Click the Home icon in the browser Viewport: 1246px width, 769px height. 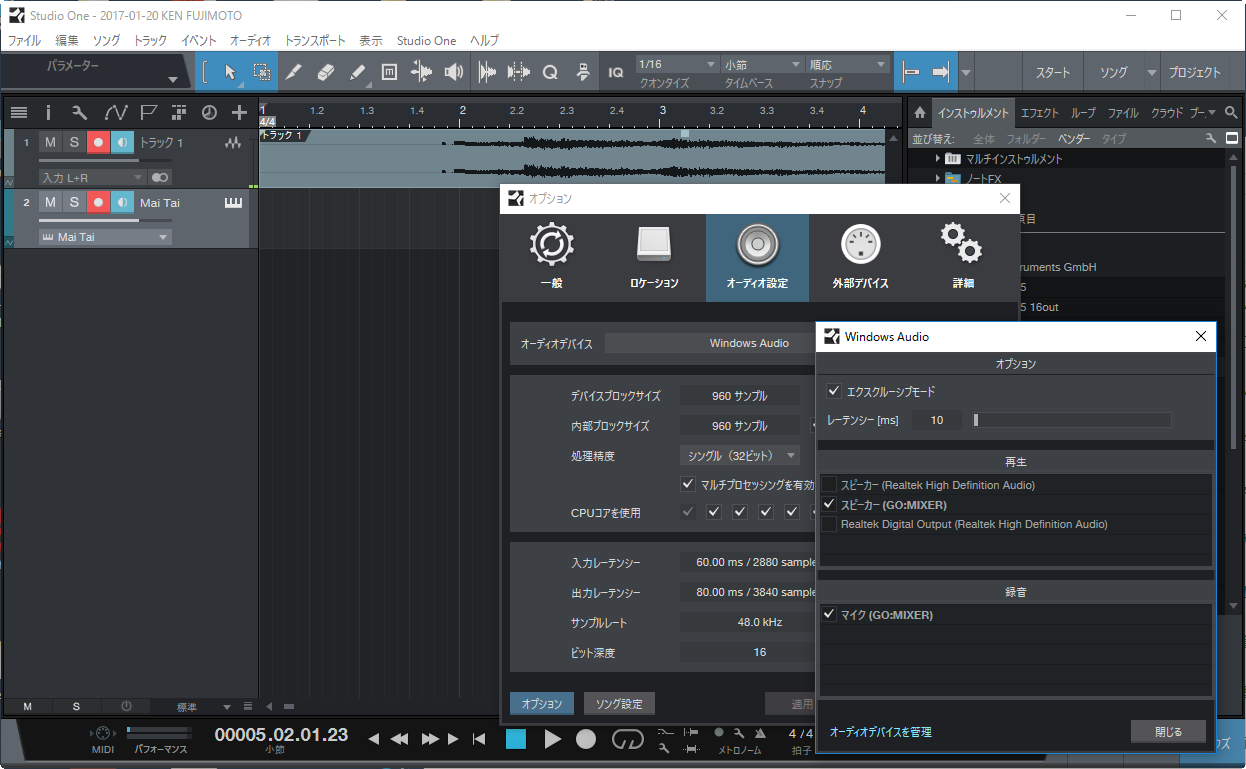[920, 112]
